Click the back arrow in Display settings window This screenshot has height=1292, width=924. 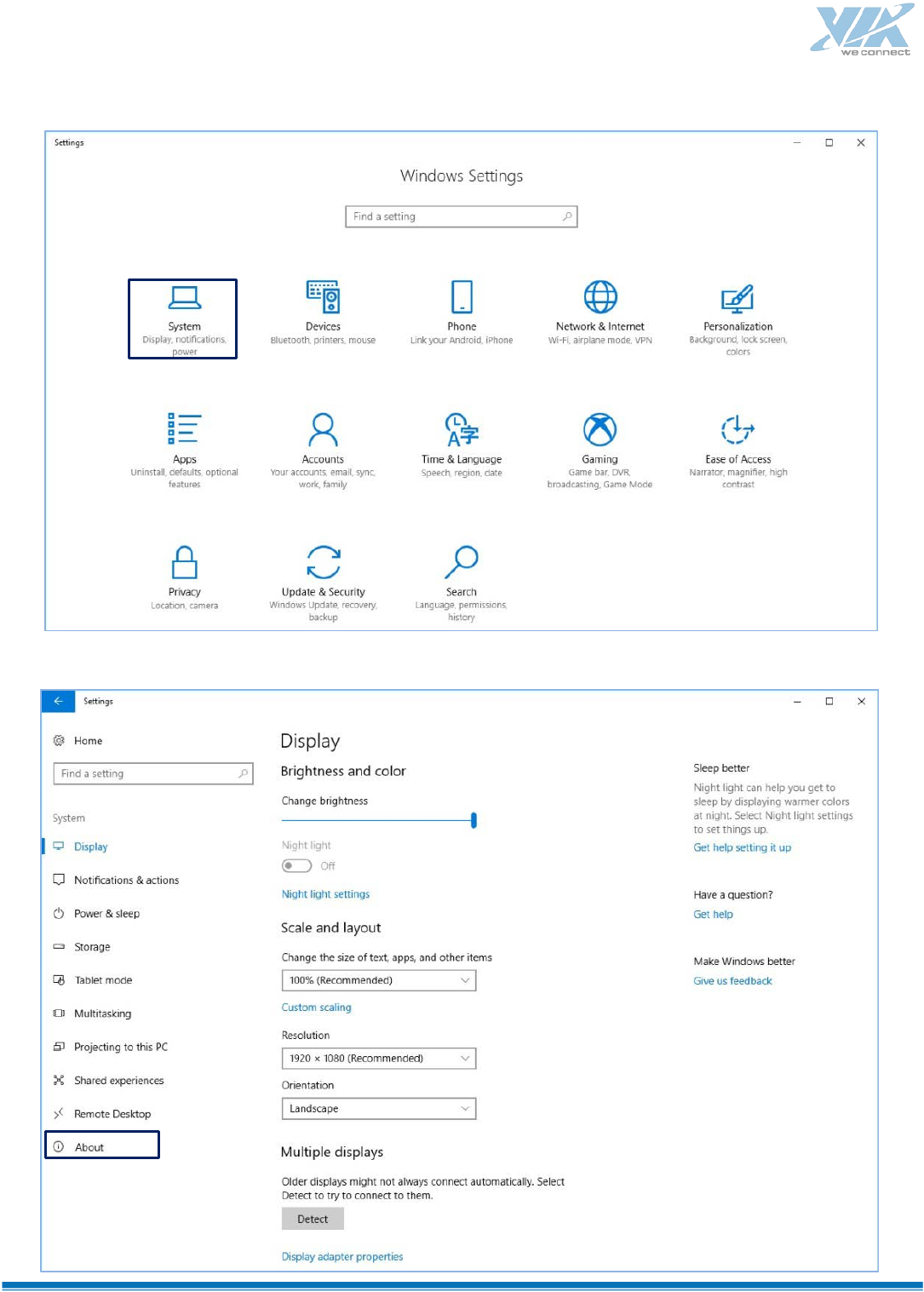58,701
